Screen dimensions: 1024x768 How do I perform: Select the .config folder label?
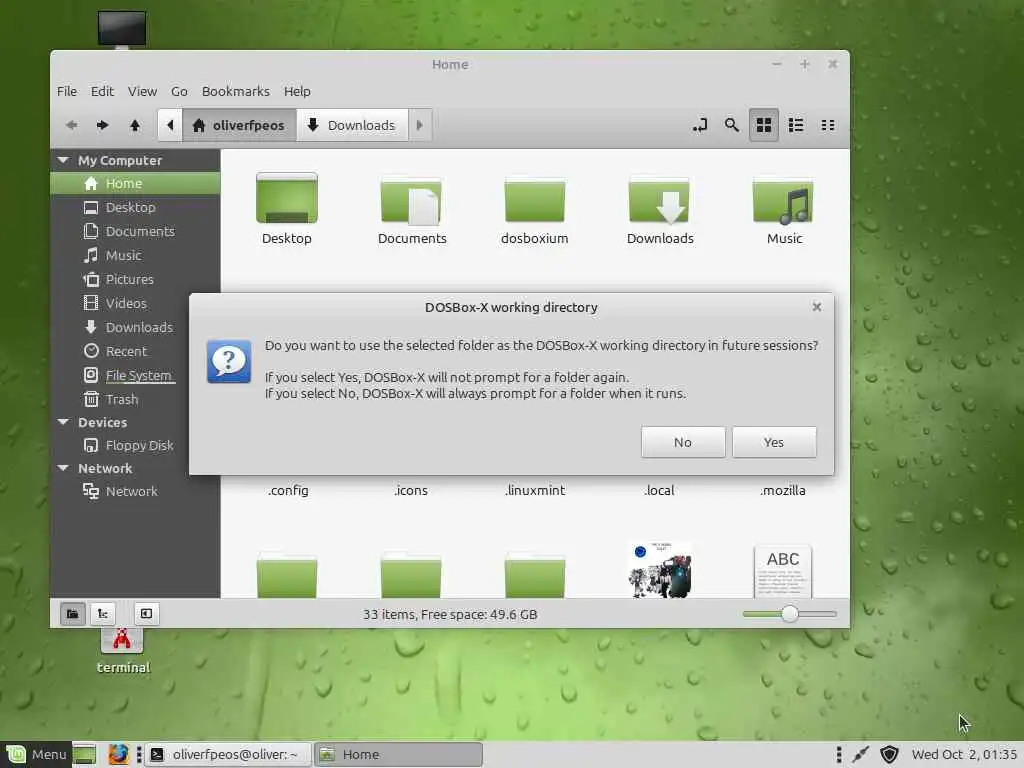(x=288, y=490)
